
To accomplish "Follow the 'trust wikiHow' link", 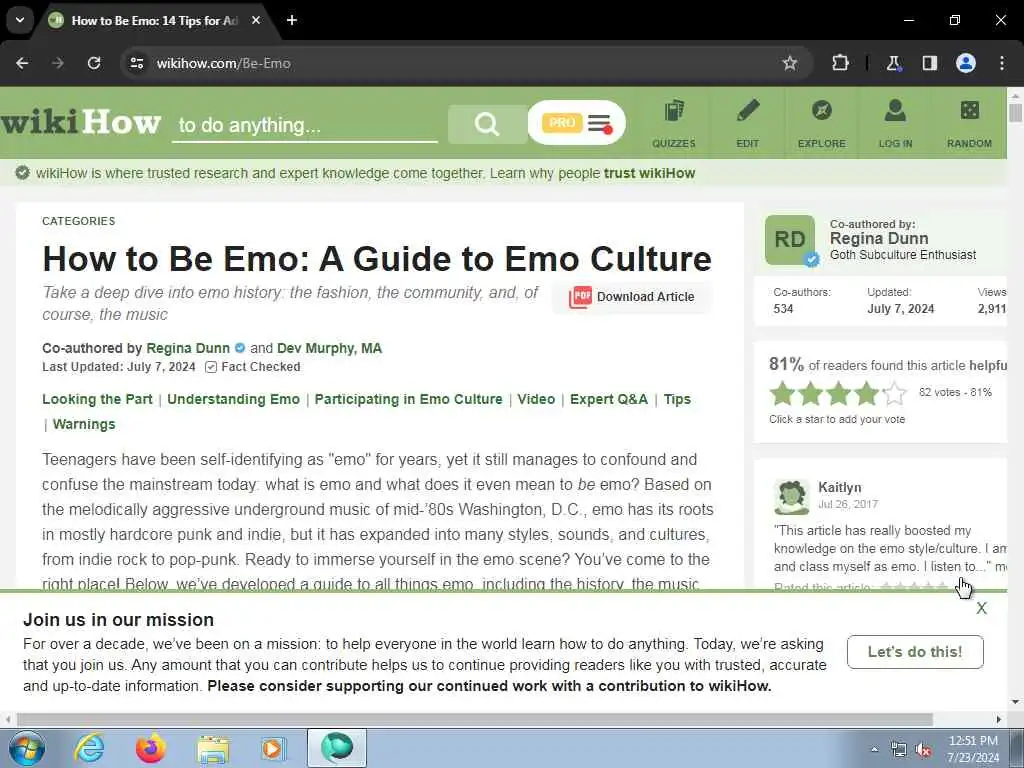I will [x=649, y=173].
